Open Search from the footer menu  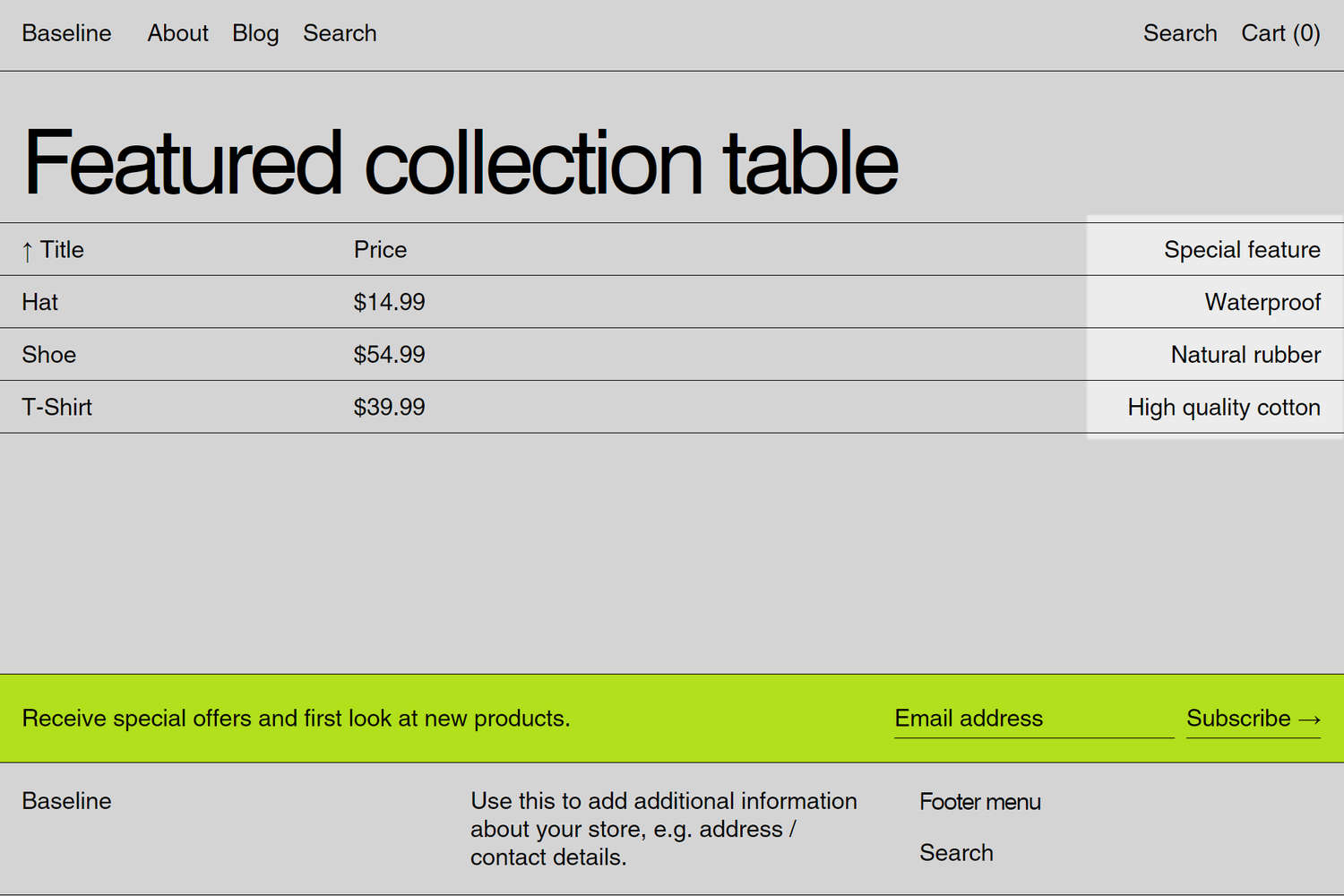956,852
